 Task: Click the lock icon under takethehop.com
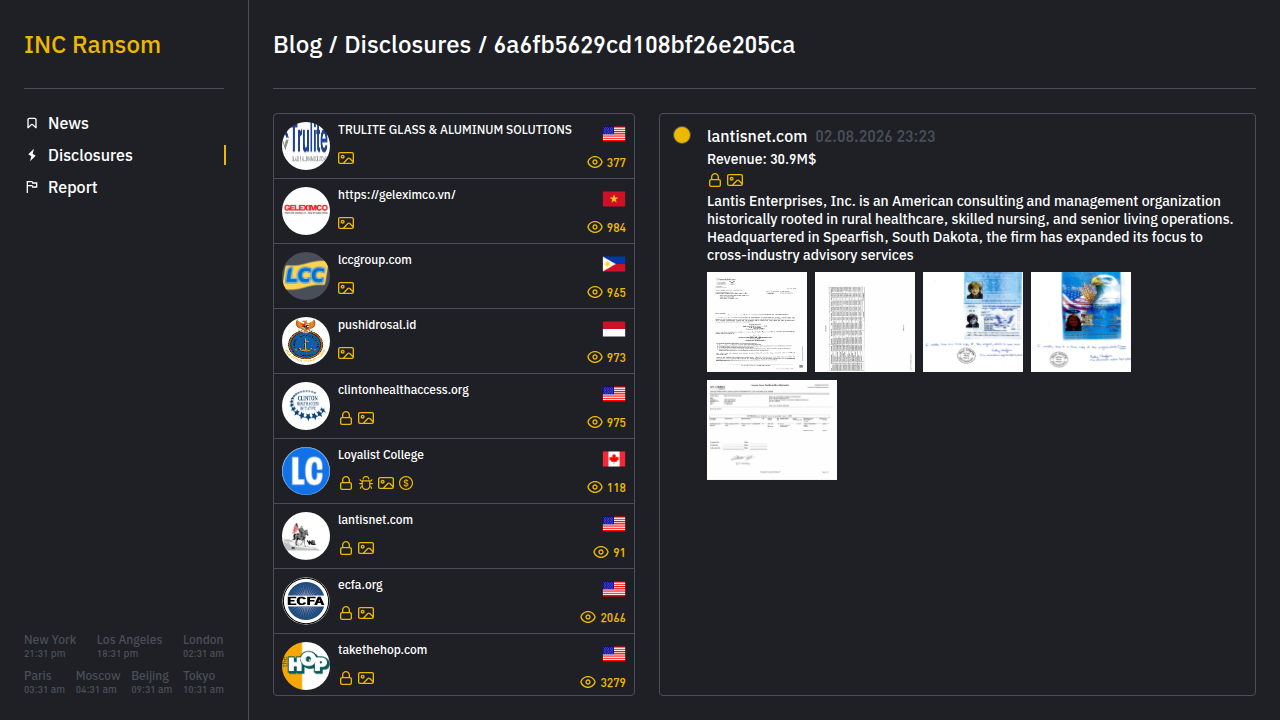click(346, 678)
